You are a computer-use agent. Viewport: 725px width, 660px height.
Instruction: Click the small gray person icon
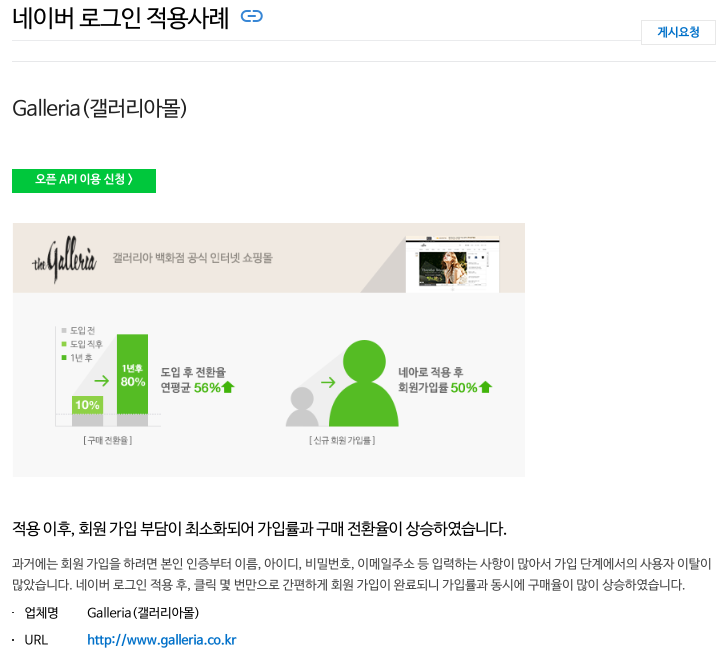tap(302, 407)
